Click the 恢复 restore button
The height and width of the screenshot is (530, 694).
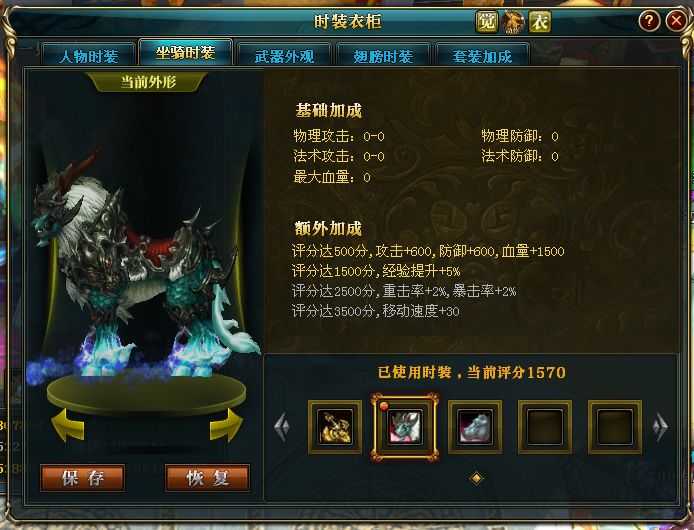click(x=208, y=478)
